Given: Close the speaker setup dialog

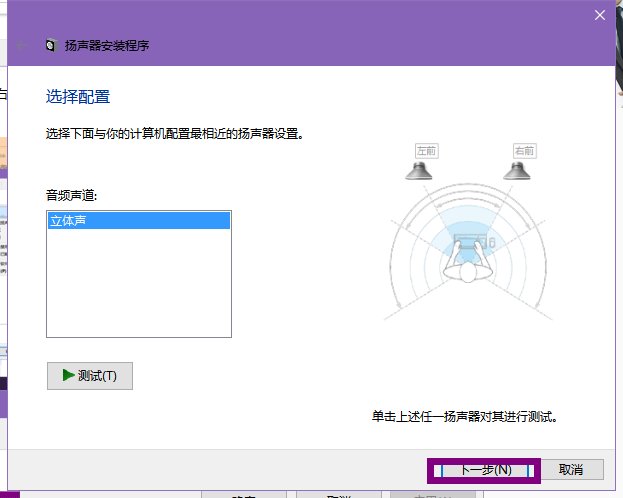Looking at the screenshot, I should (x=600, y=15).
